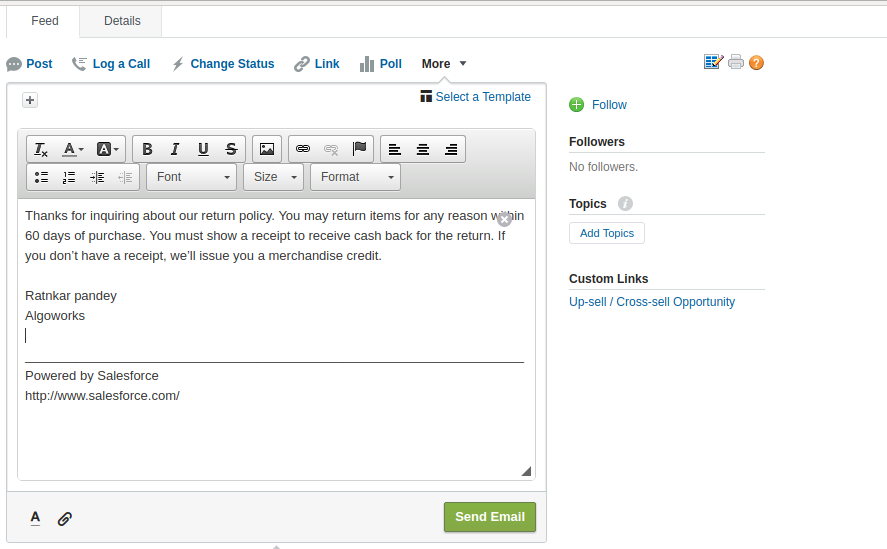Open the More menu
887x549 pixels.
tap(444, 64)
